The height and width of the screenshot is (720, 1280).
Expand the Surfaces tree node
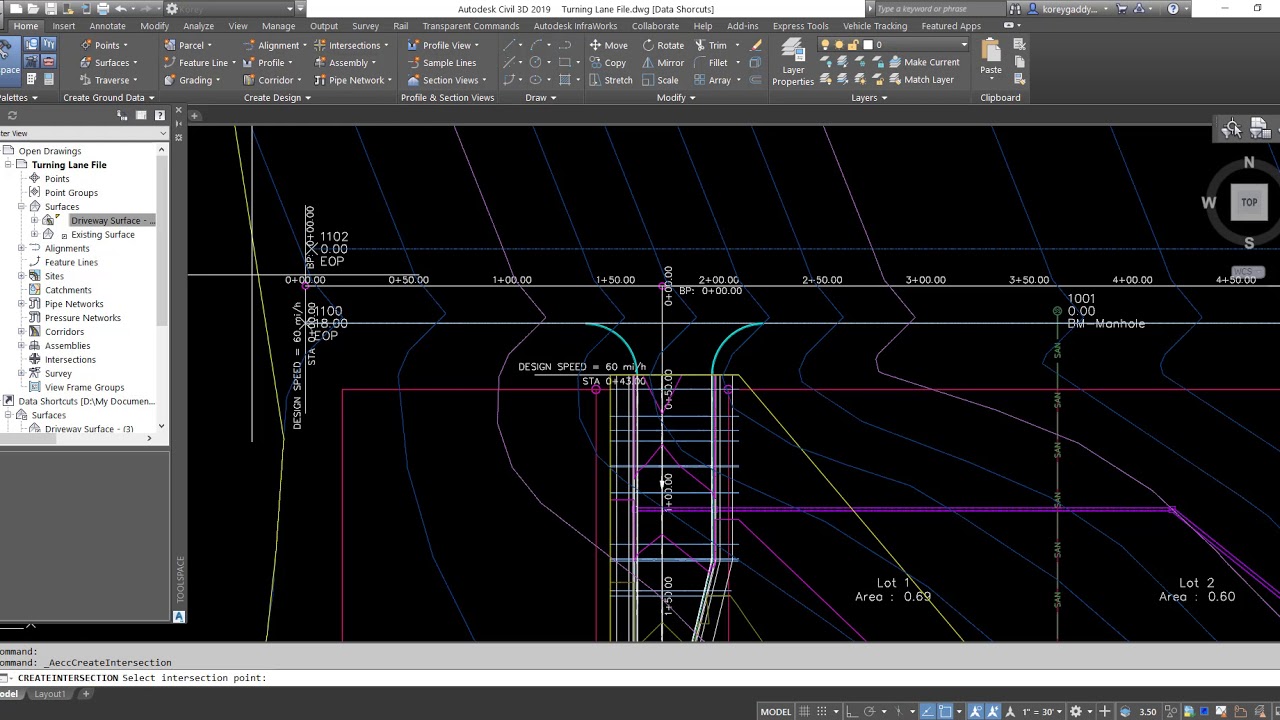pyautogui.click(x=21, y=206)
